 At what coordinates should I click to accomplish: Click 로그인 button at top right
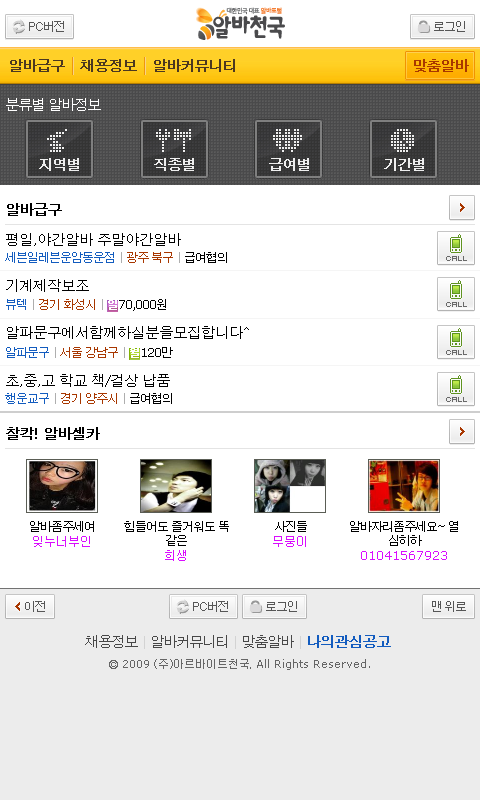tap(442, 27)
